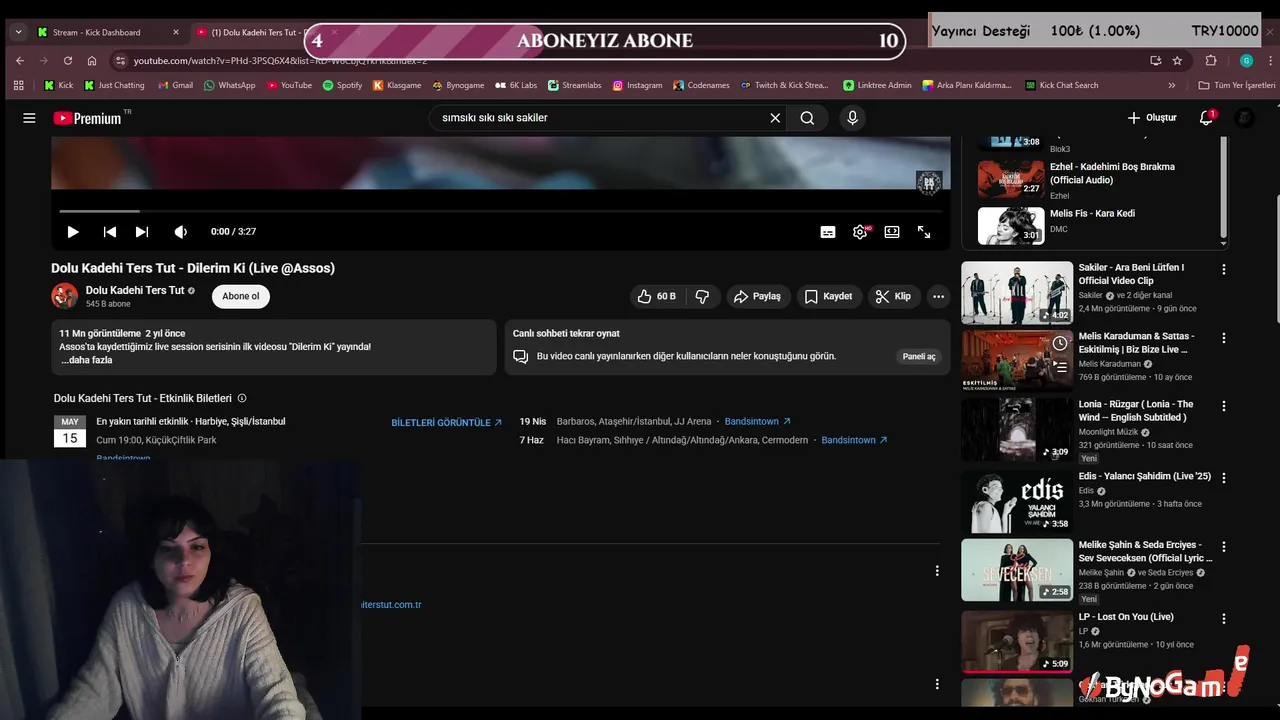The height and width of the screenshot is (720, 1280).
Task: Start voice search with microphone
Action: 852,118
